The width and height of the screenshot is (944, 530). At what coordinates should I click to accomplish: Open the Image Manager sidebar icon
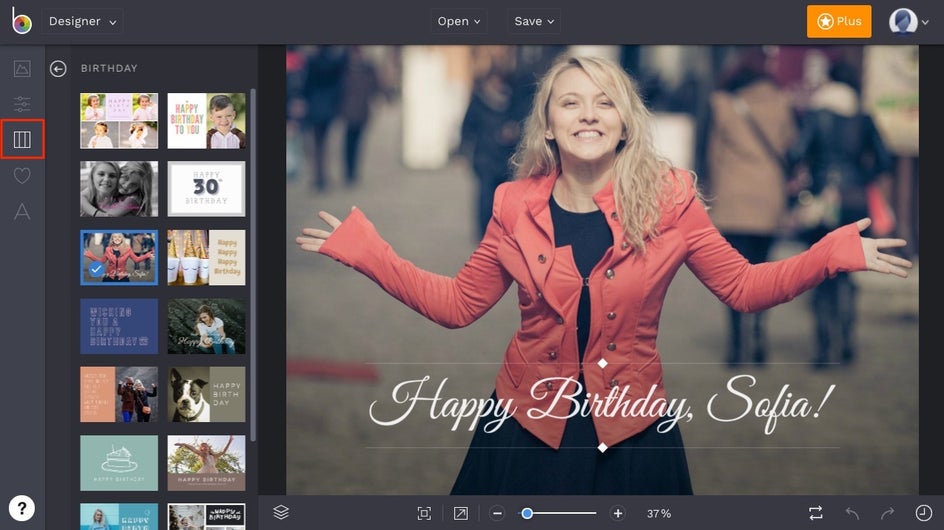coord(22,69)
